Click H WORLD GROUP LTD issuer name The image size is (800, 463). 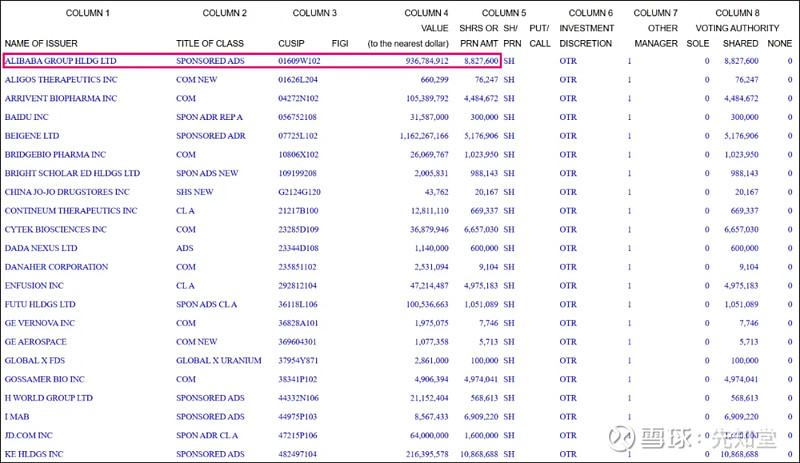[49, 398]
